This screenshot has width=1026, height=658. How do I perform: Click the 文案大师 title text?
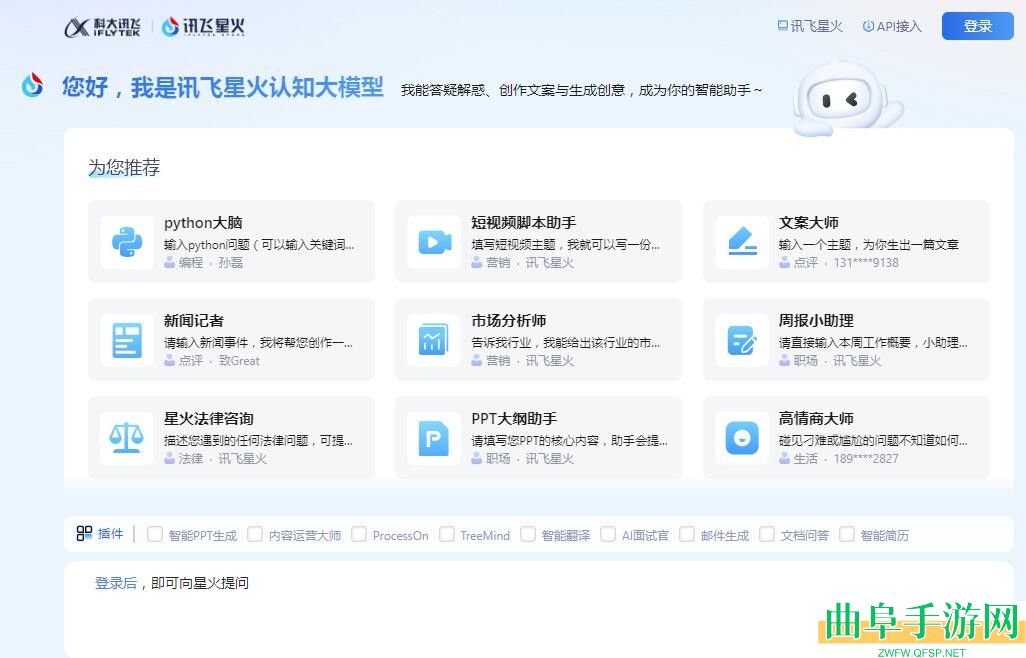[x=809, y=222]
